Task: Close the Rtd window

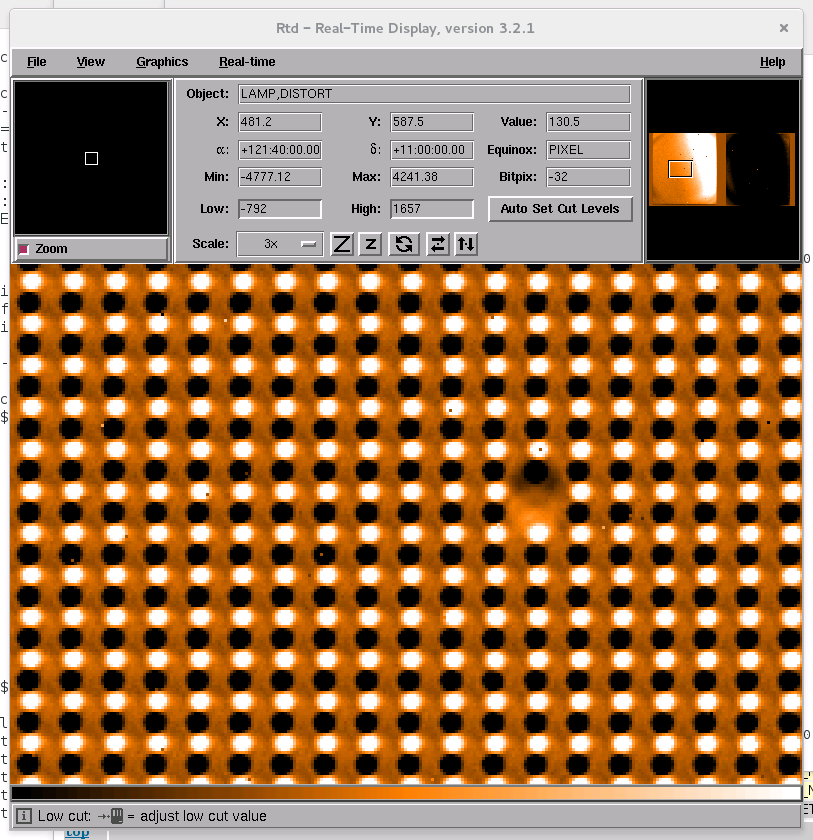Action: tap(784, 28)
